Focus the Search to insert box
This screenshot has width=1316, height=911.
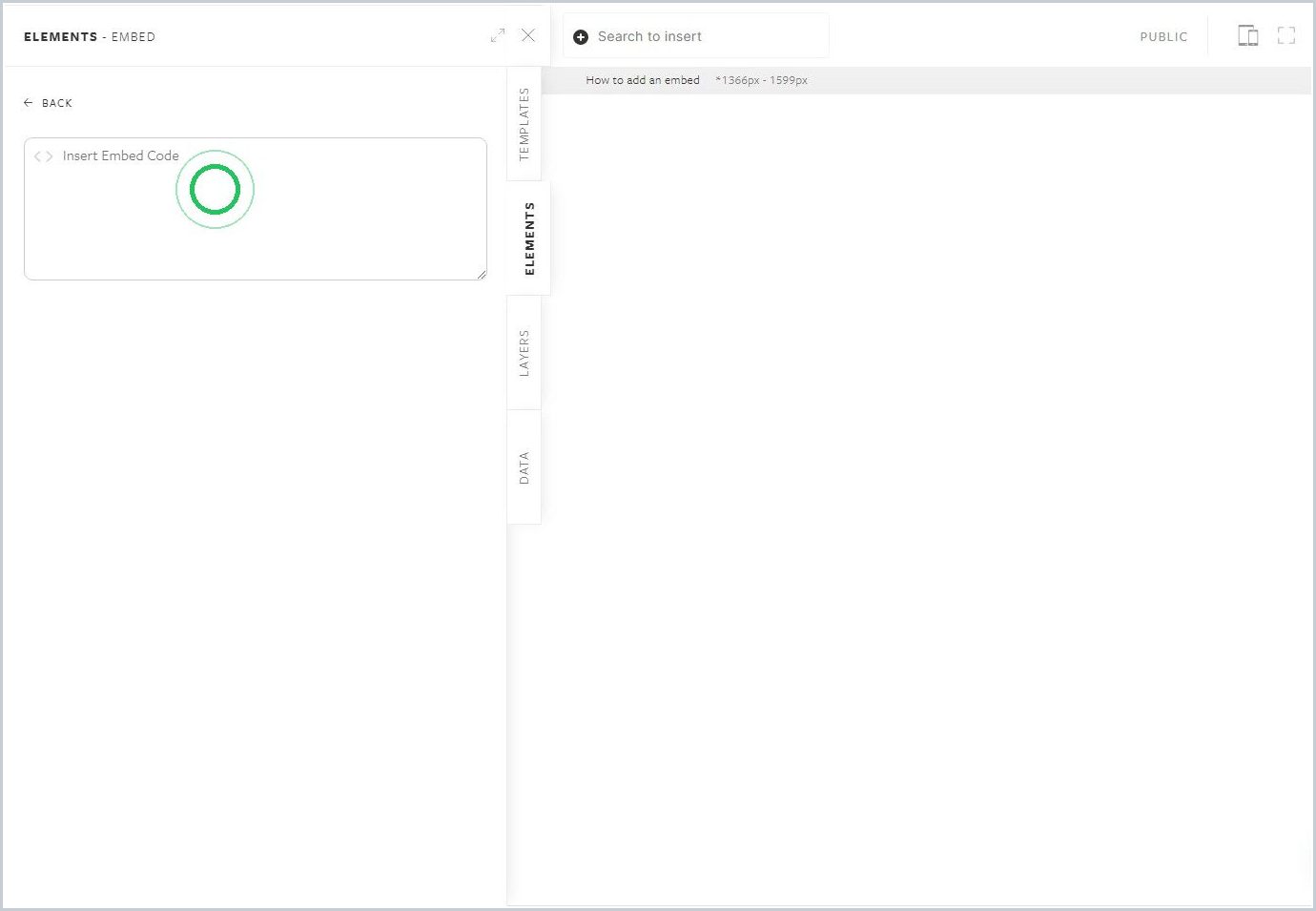coord(696,36)
